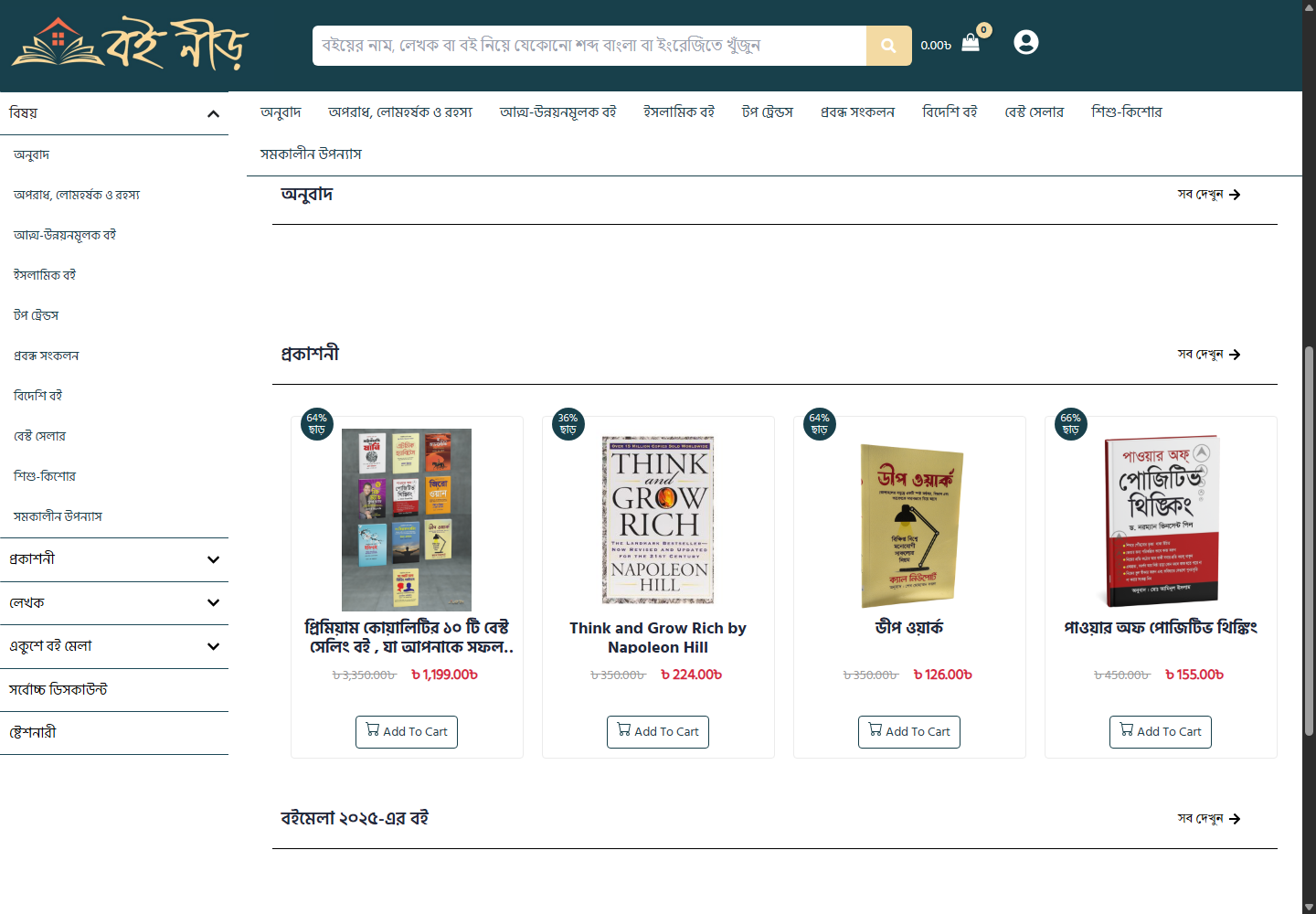
Task: Select প্রবন্ধ সংকলন in sidebar
Action: pyautogui.click(x=46, y=356)
